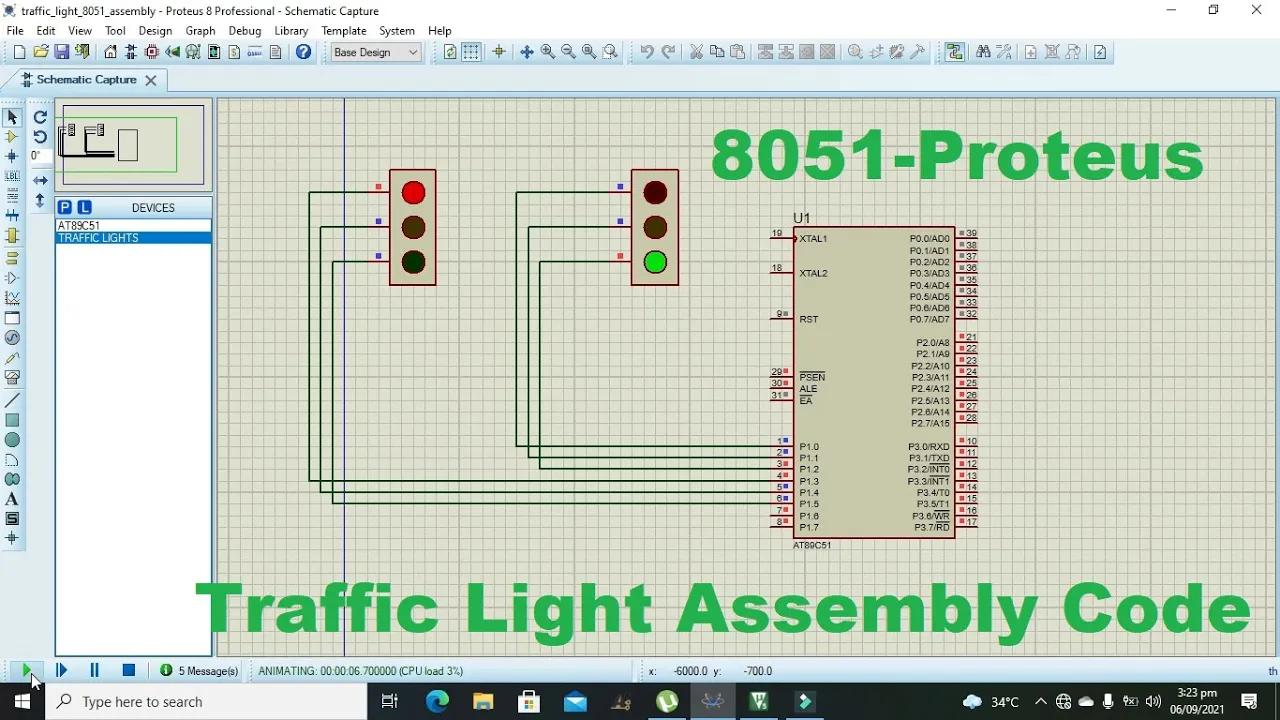Select the 2D graphics Box tool
The image size is (1280, 720).
click(12, 420)
